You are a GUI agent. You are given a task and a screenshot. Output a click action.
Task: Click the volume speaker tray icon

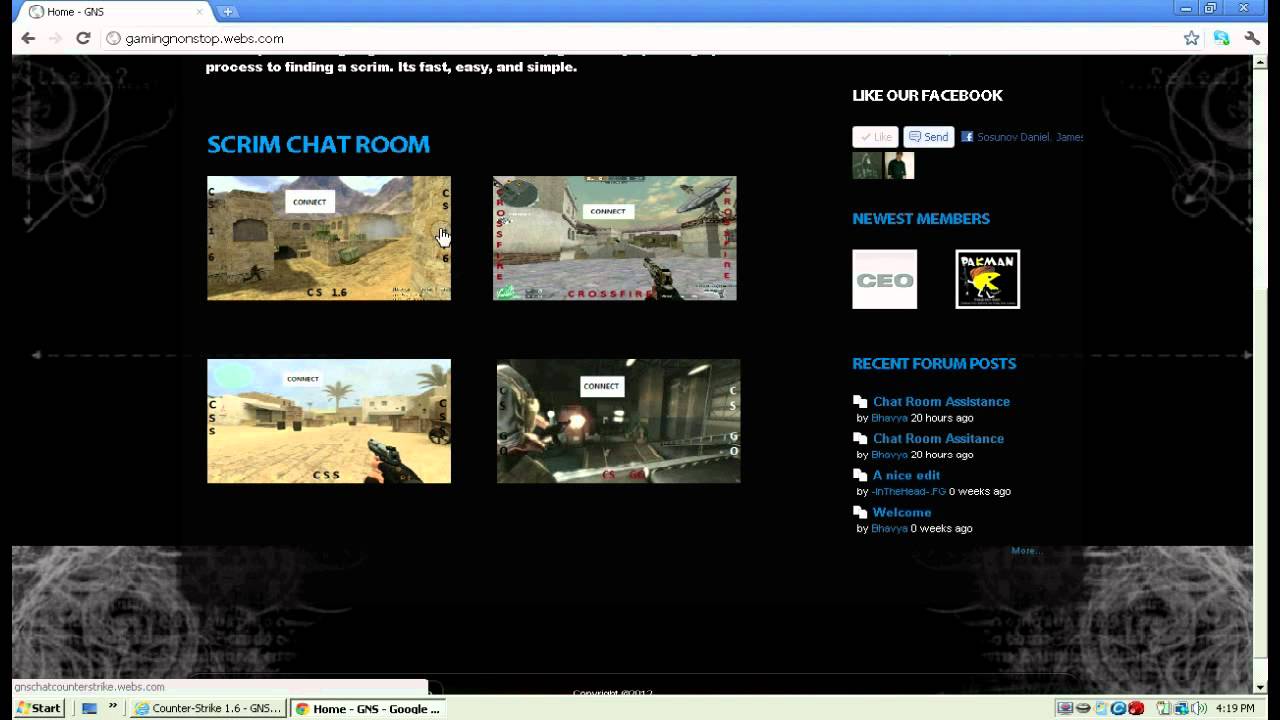(1199, 708)
